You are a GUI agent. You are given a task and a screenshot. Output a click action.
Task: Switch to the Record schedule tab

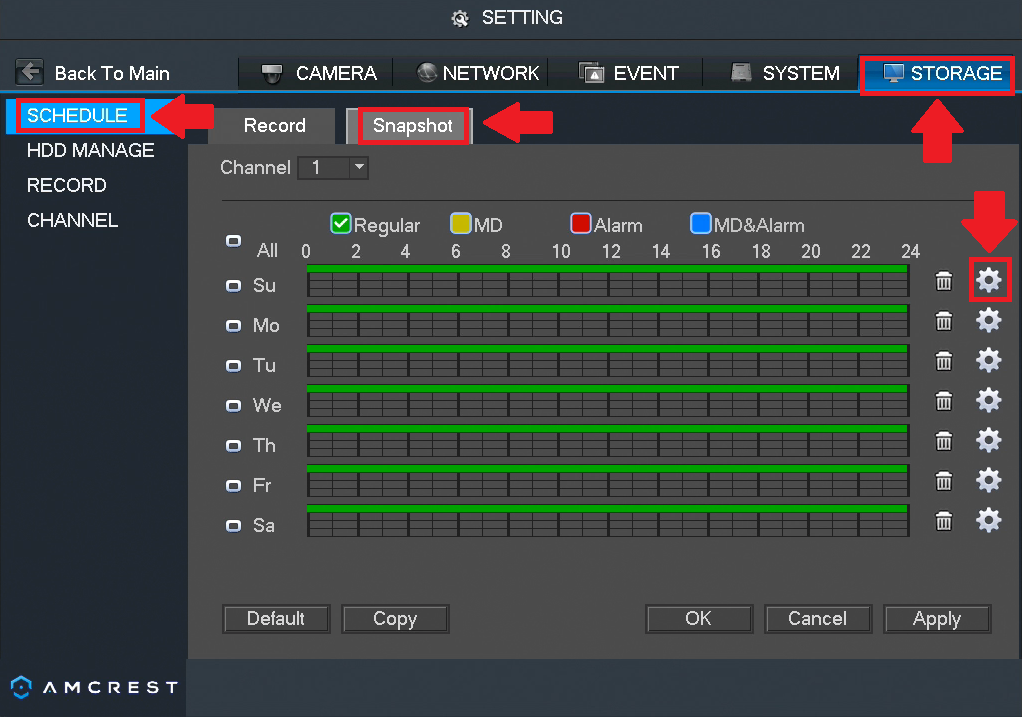point(274,125)
